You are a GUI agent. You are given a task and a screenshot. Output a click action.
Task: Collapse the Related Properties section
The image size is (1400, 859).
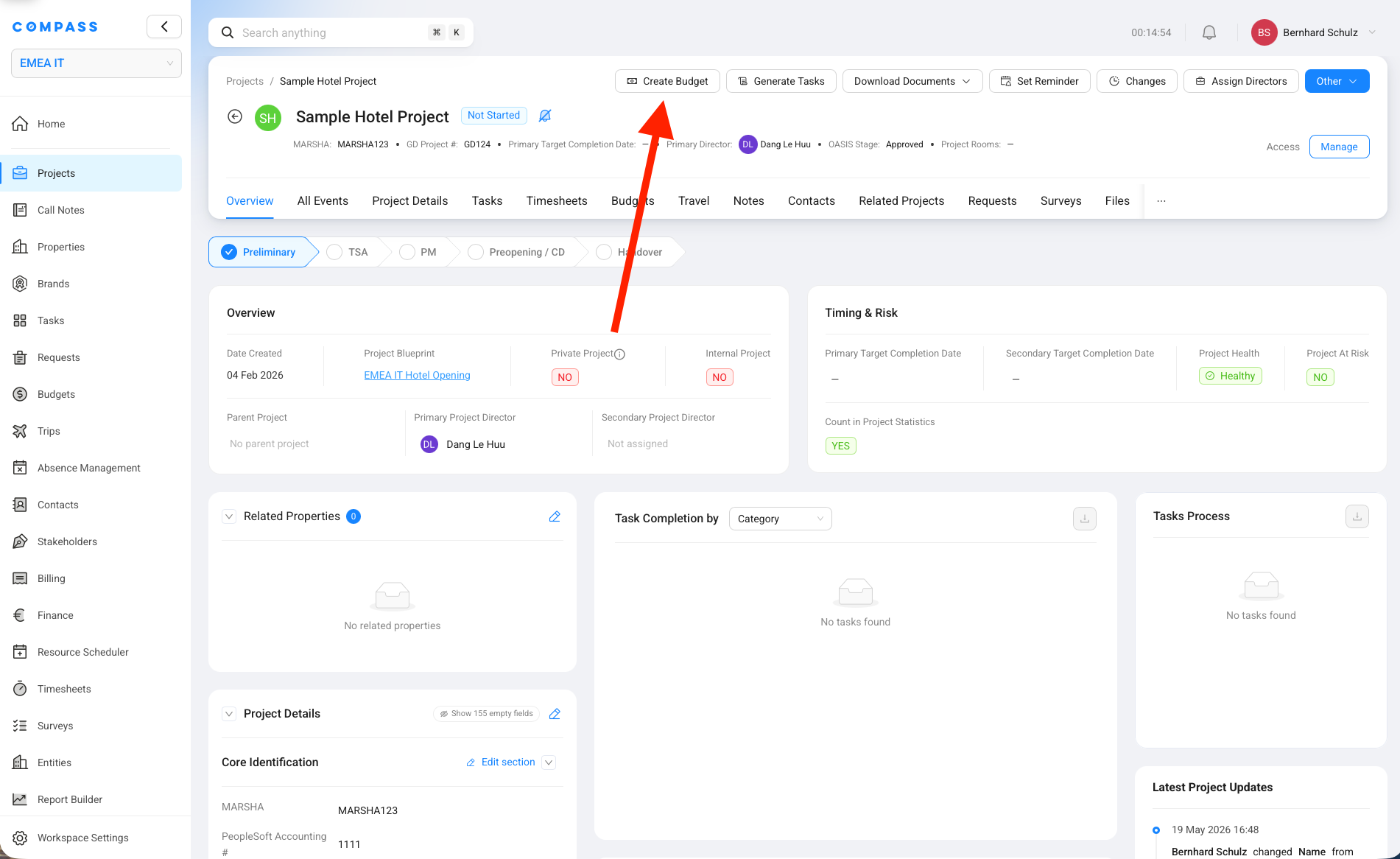[229, 516]
